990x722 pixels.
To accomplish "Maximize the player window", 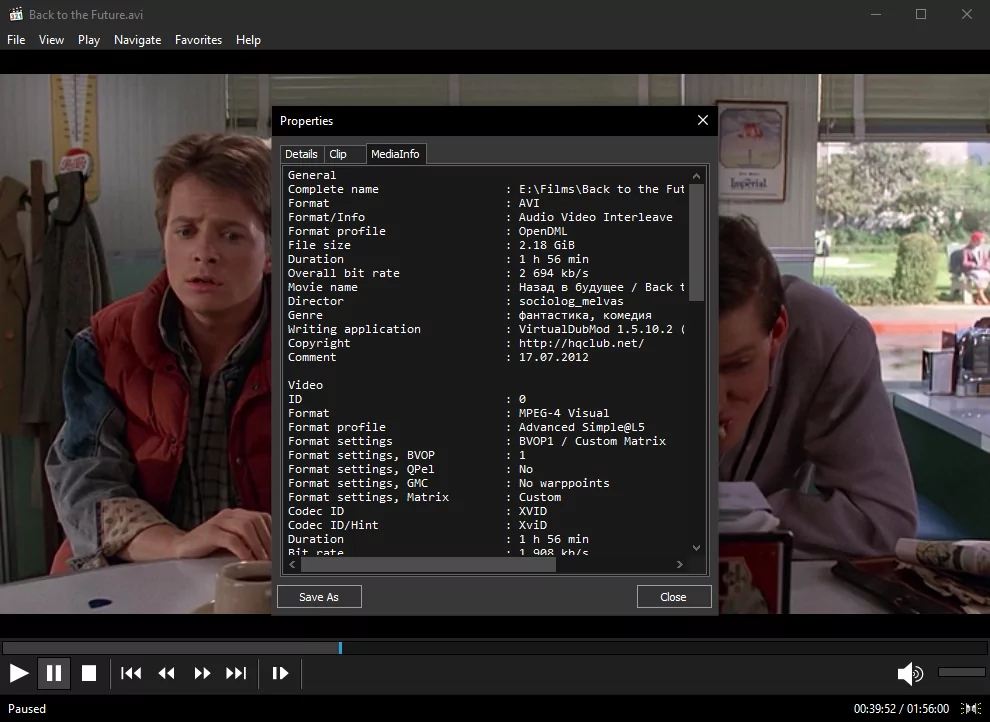I will (921, 14).
